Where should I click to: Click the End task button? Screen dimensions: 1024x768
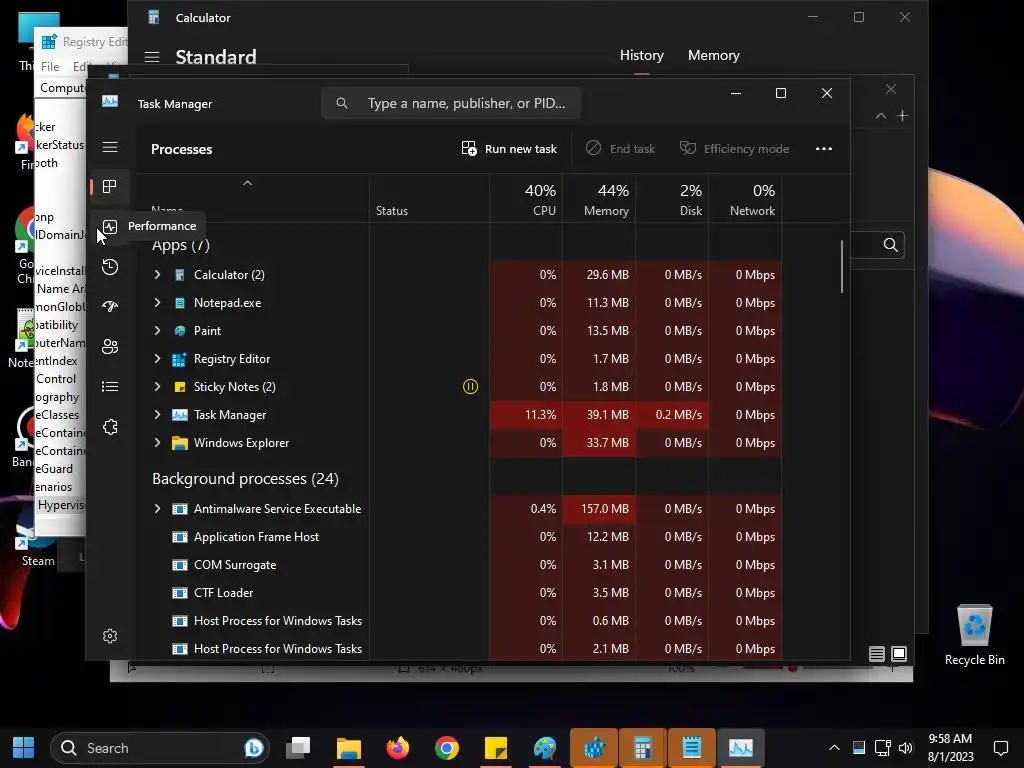[x=620, y=149]
